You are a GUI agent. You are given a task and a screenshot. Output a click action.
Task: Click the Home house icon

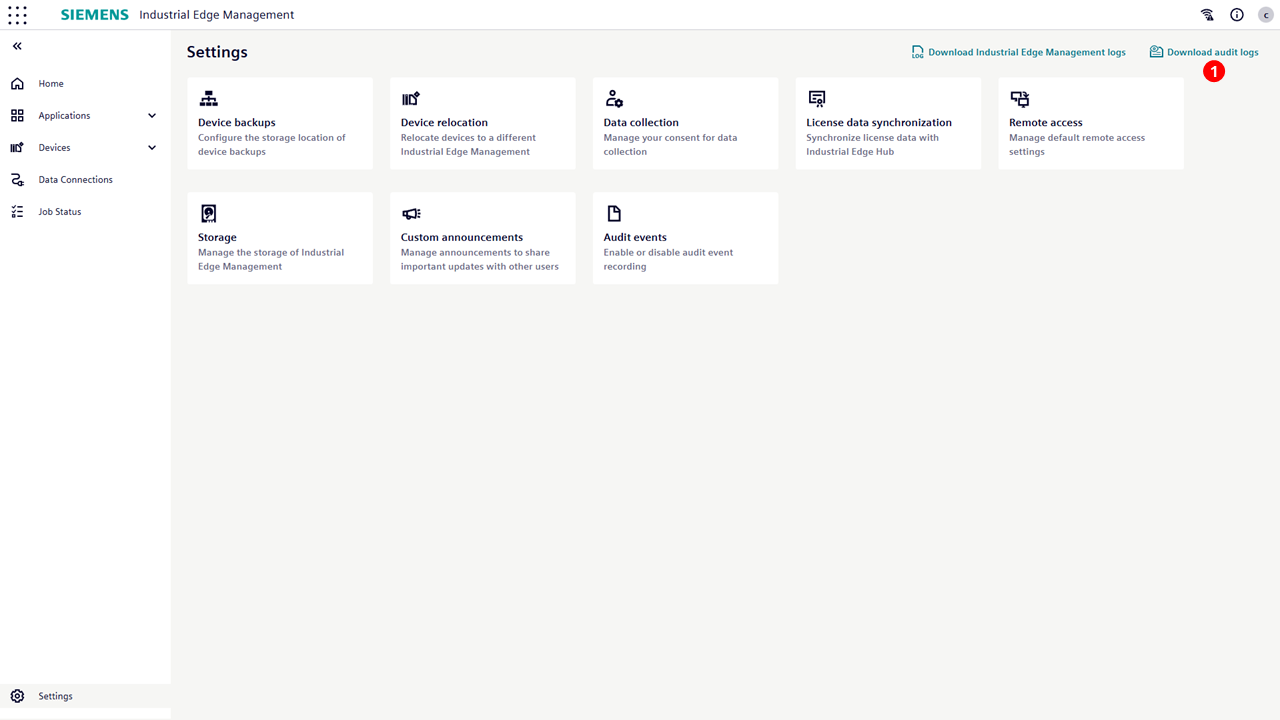17,84
